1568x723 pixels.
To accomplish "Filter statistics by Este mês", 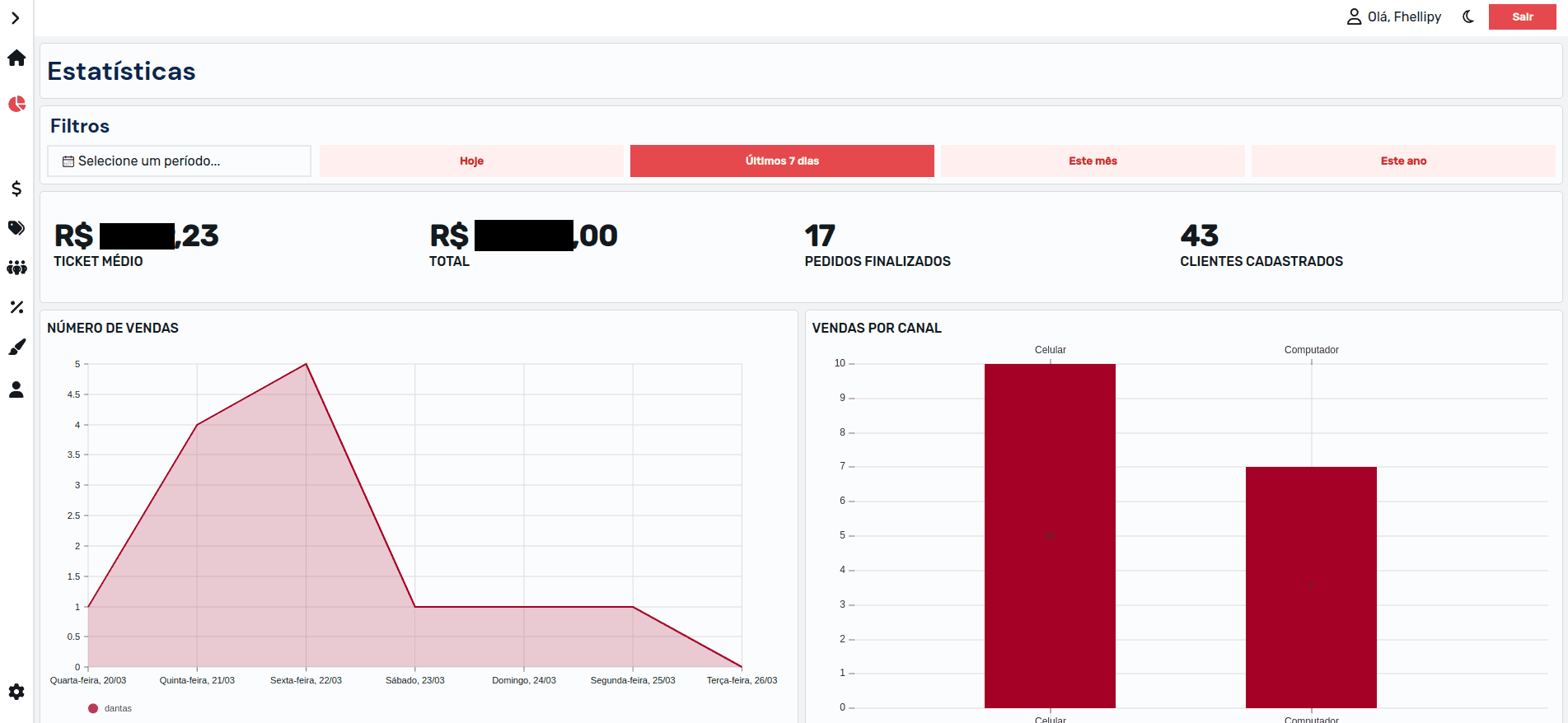I will click(1093, 161).
